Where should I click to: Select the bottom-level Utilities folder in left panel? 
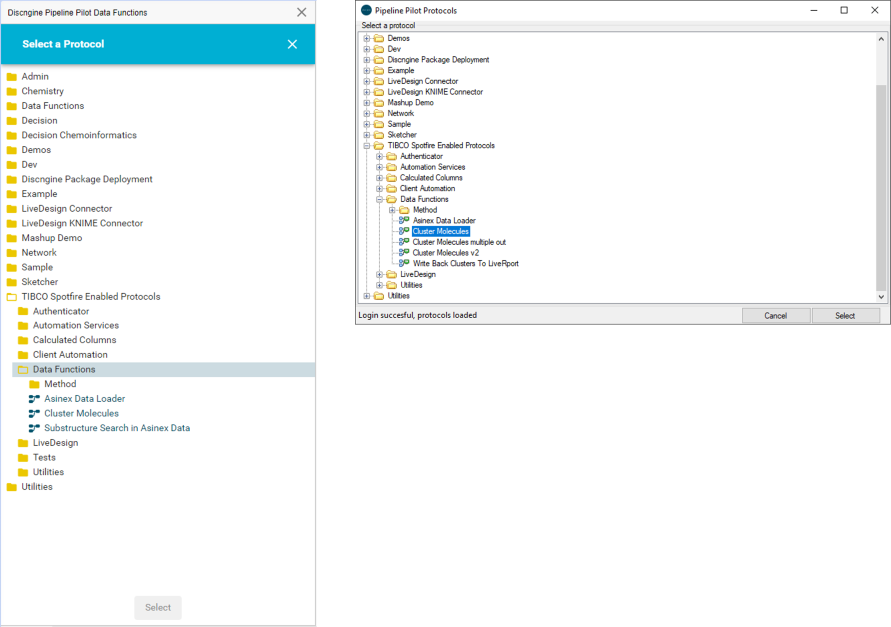37,487
